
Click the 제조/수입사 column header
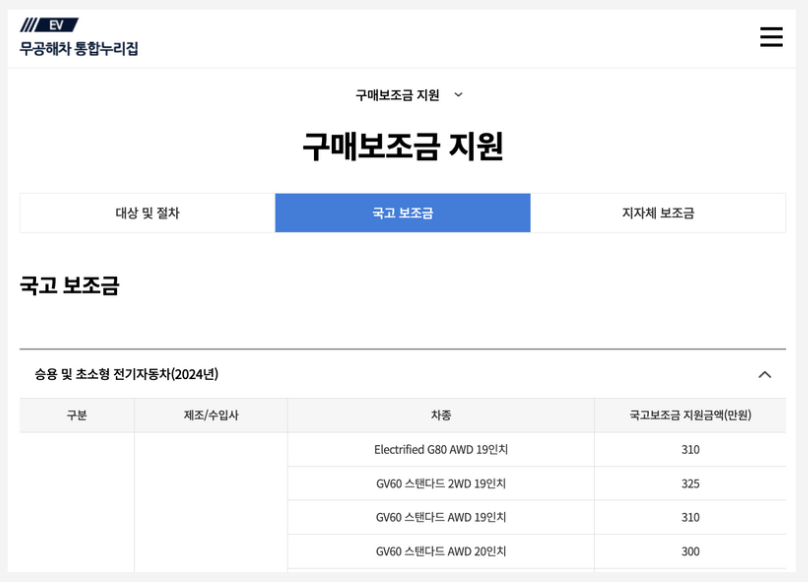point(210,415)
